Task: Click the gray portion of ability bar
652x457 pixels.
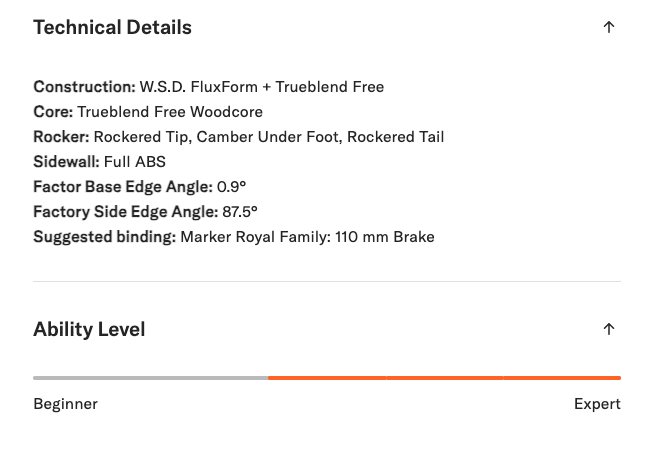Action: [x=150, y=378]
